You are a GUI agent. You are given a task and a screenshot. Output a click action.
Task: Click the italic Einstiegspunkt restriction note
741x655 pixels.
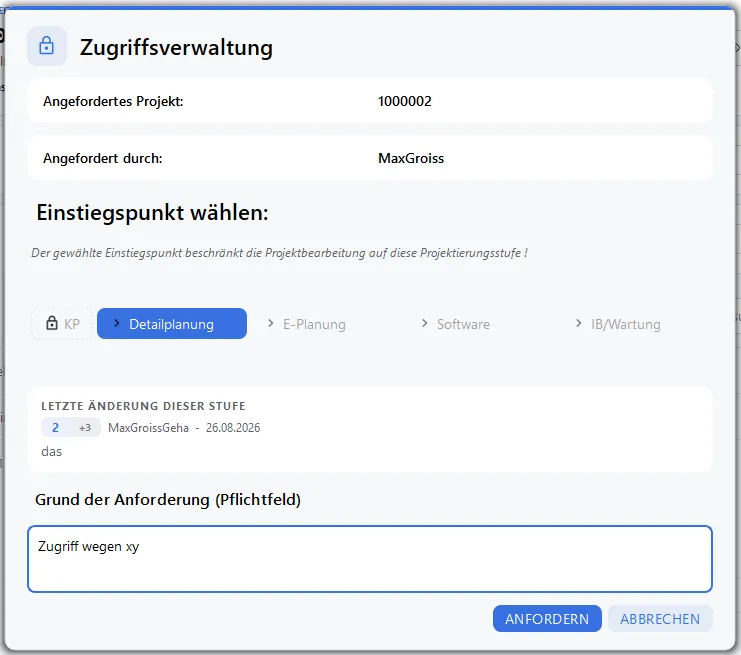[279, 253]
